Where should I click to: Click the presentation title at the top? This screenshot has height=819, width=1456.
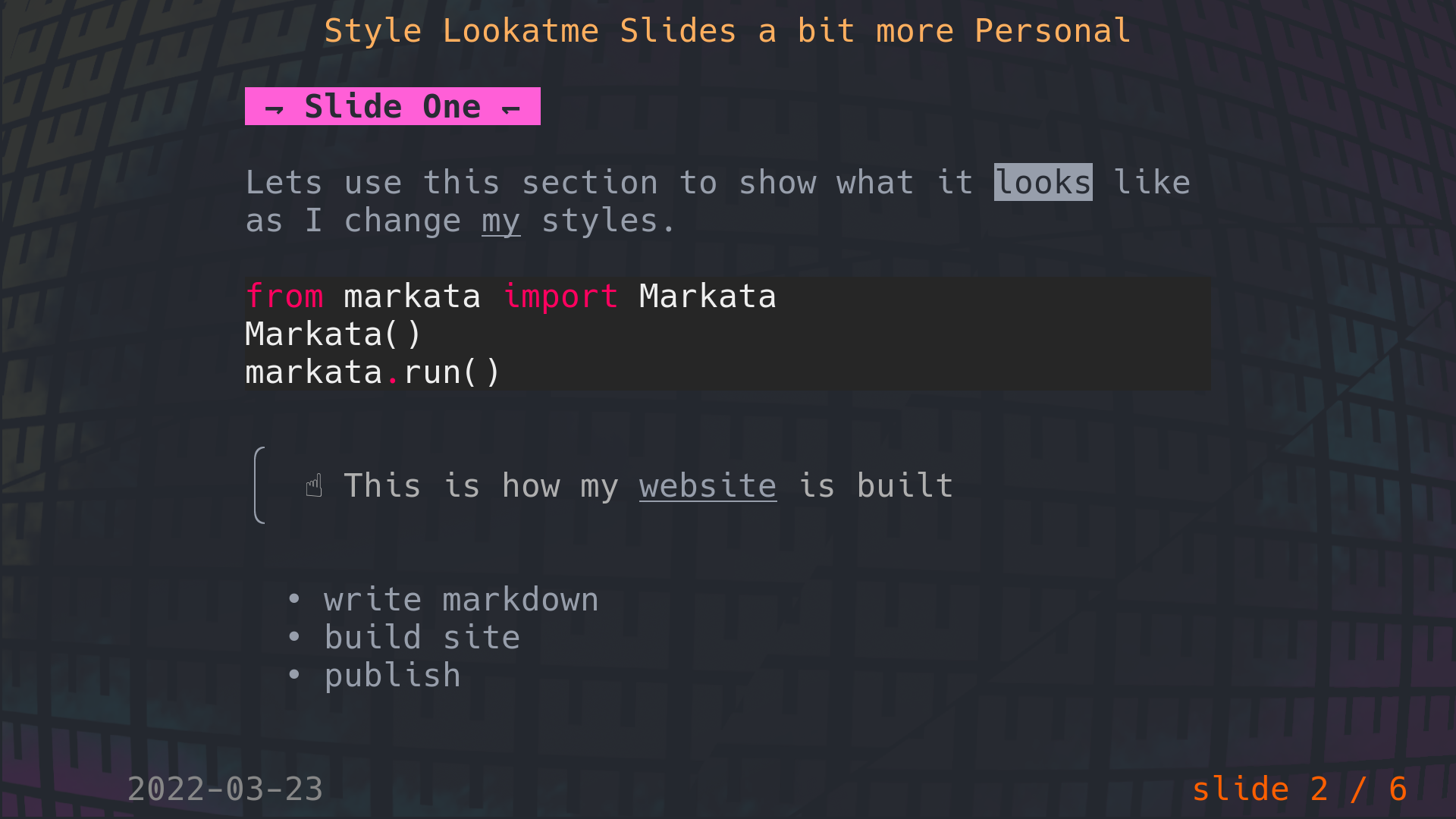point(727,31)
